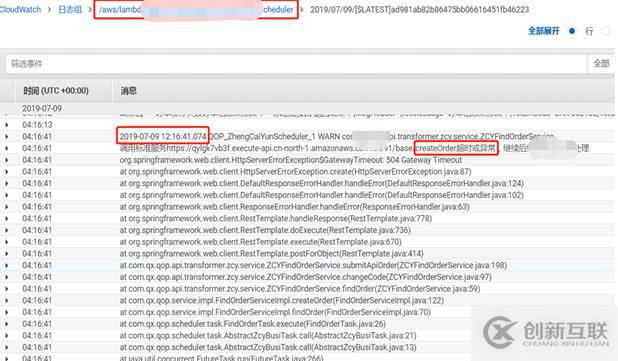Expand the submitApiOrder stack trace row
618x361 pixels.
[x=7, y=265]
